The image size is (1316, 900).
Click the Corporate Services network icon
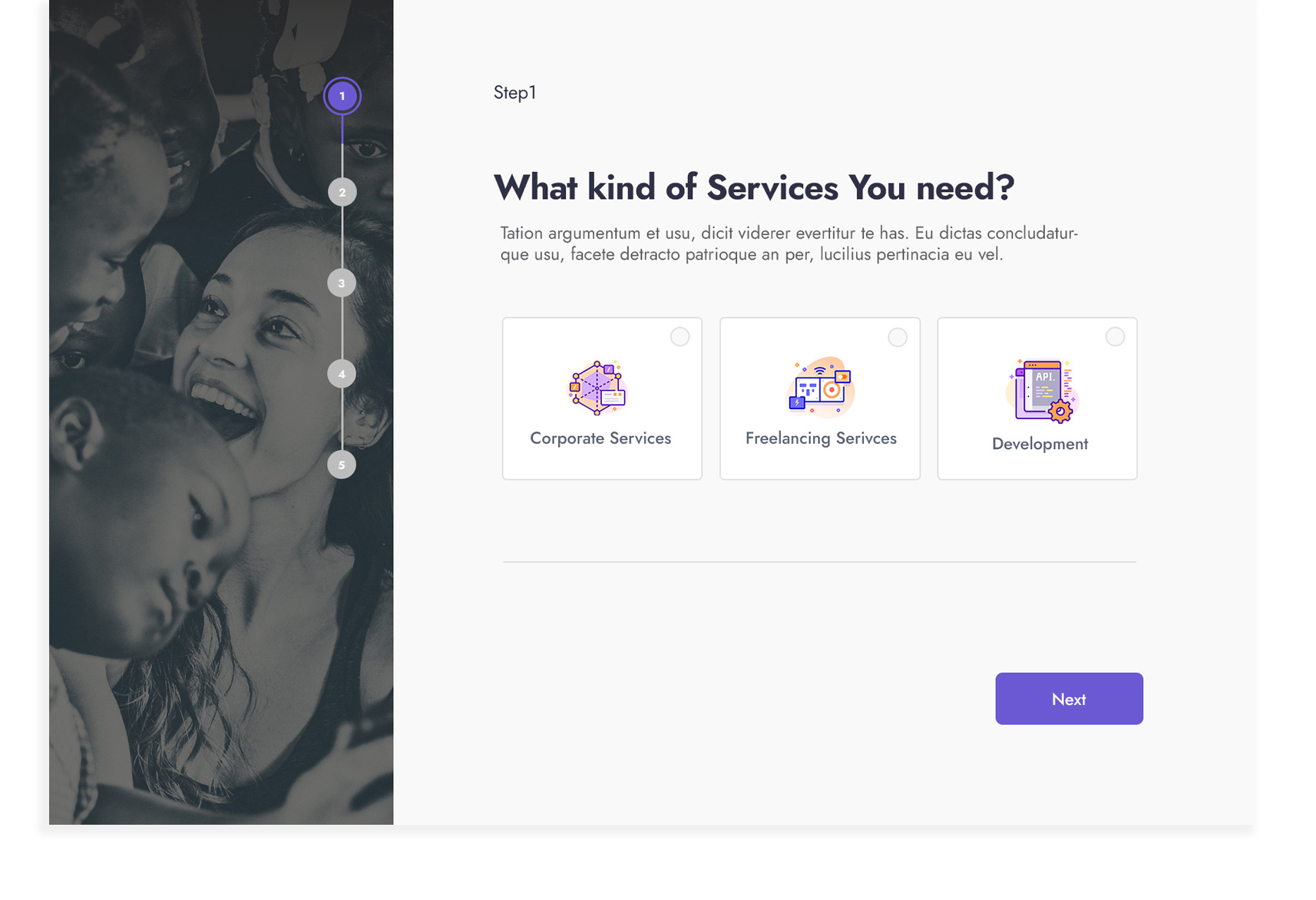coord(597,388)
